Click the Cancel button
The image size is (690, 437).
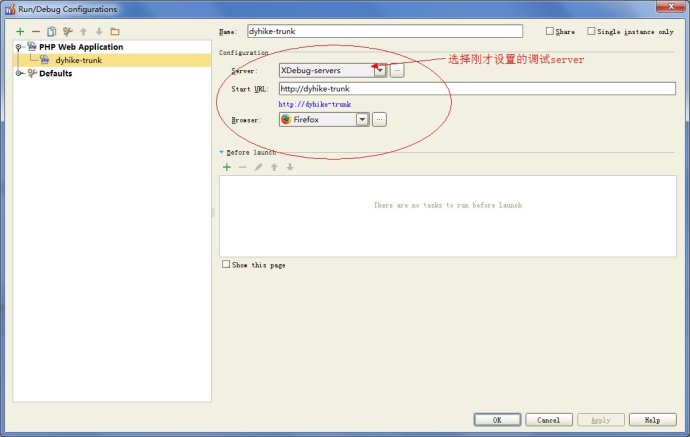(x=549, y=420)
